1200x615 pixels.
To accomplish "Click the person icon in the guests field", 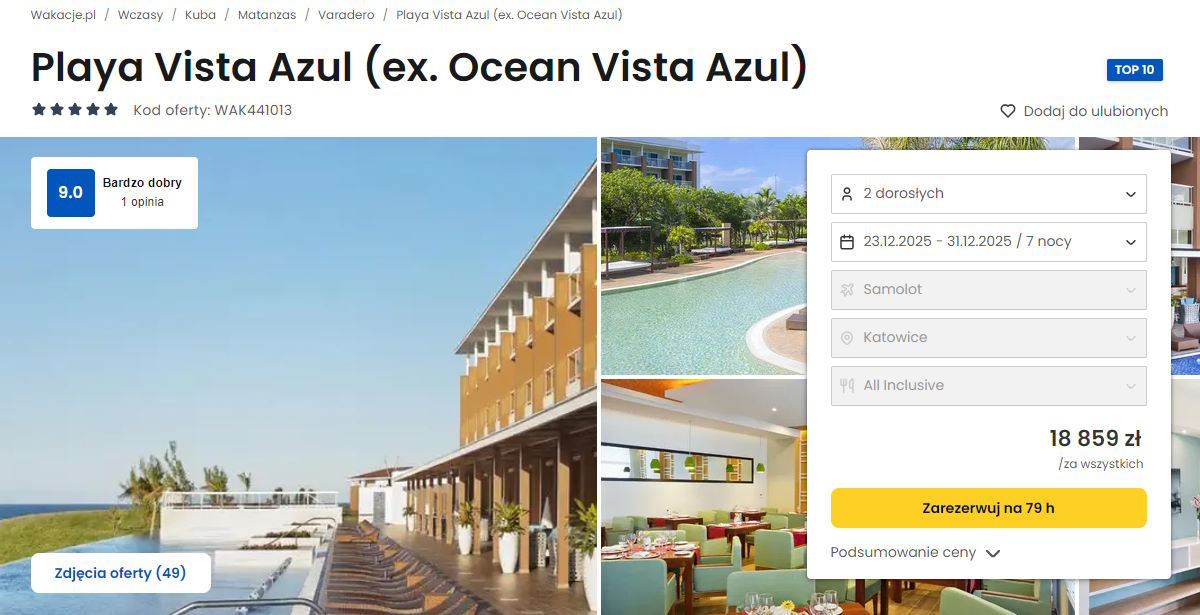I will 847,194.
